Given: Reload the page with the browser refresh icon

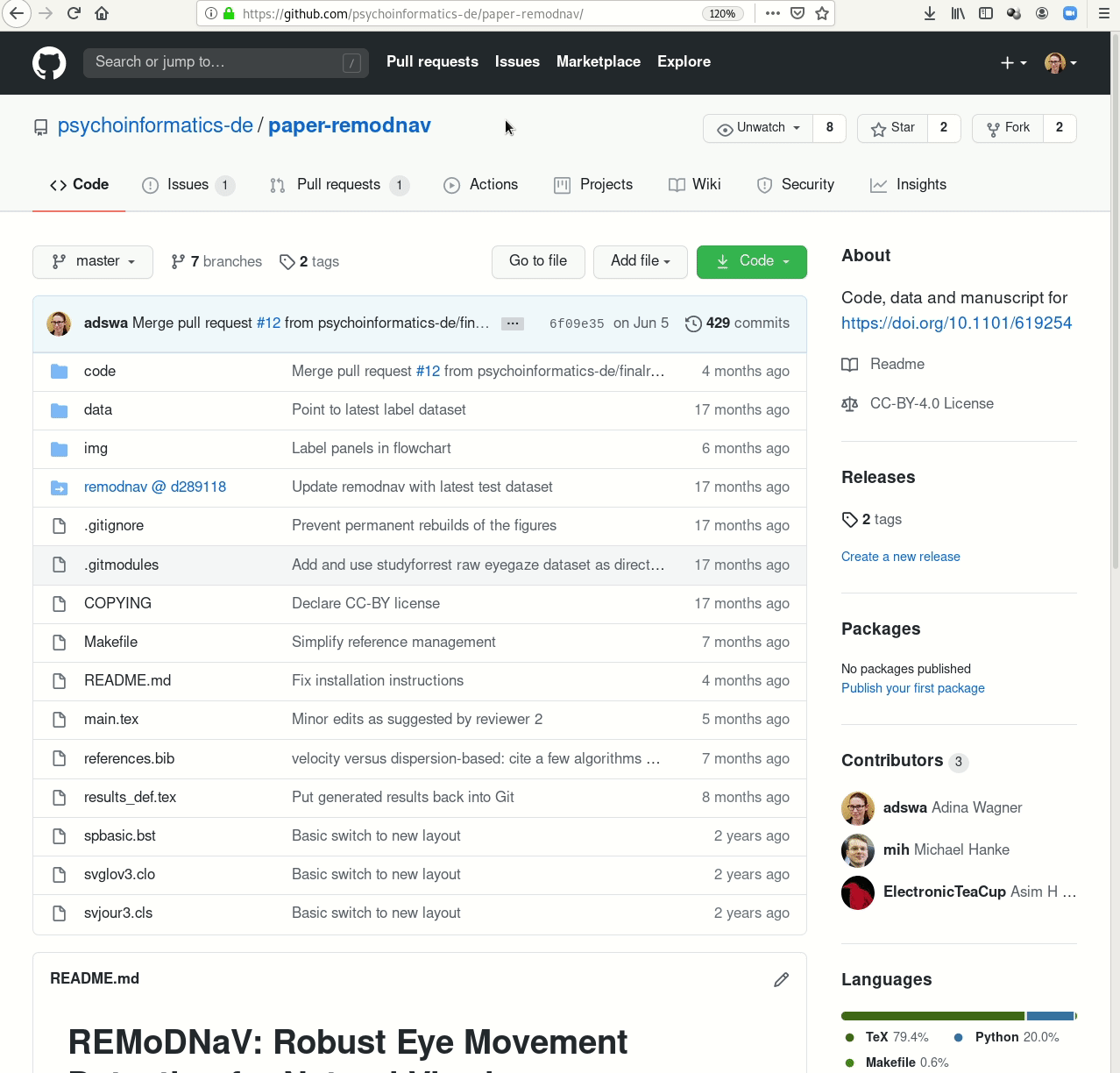Looking at the screenshot, I should (x=74, y=13).
